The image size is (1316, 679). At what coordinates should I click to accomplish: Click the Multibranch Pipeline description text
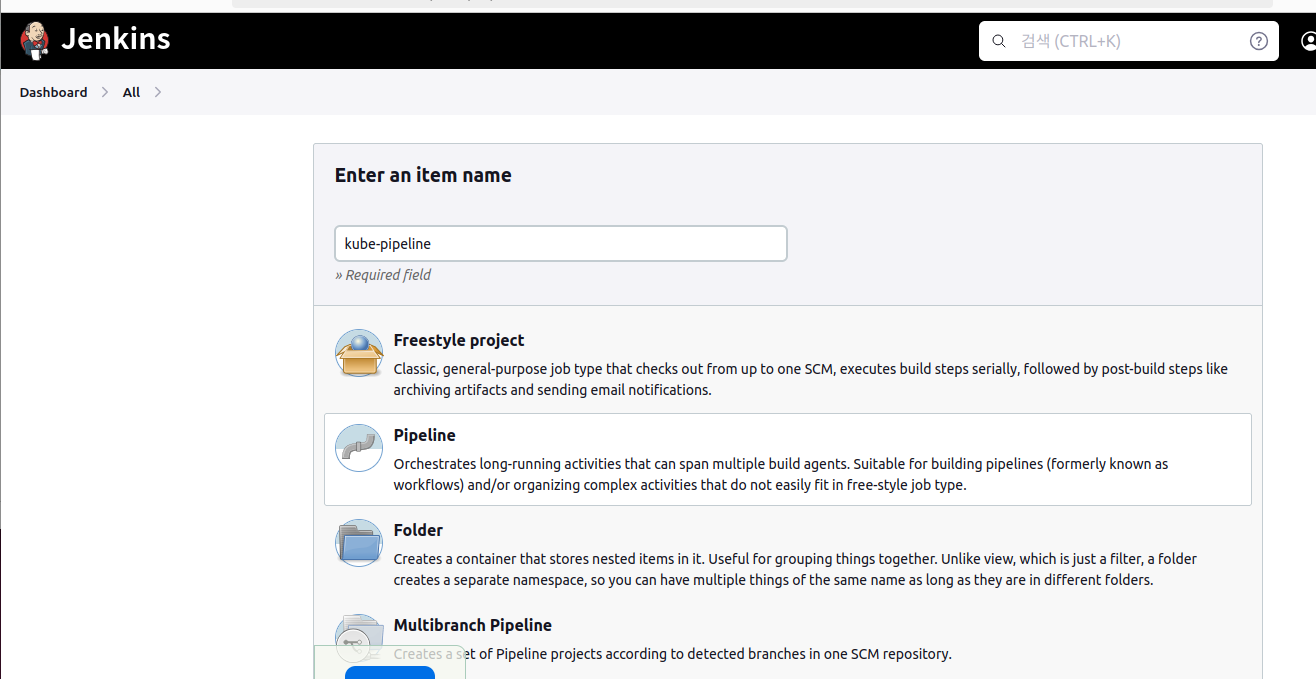[x=672, y=654]
